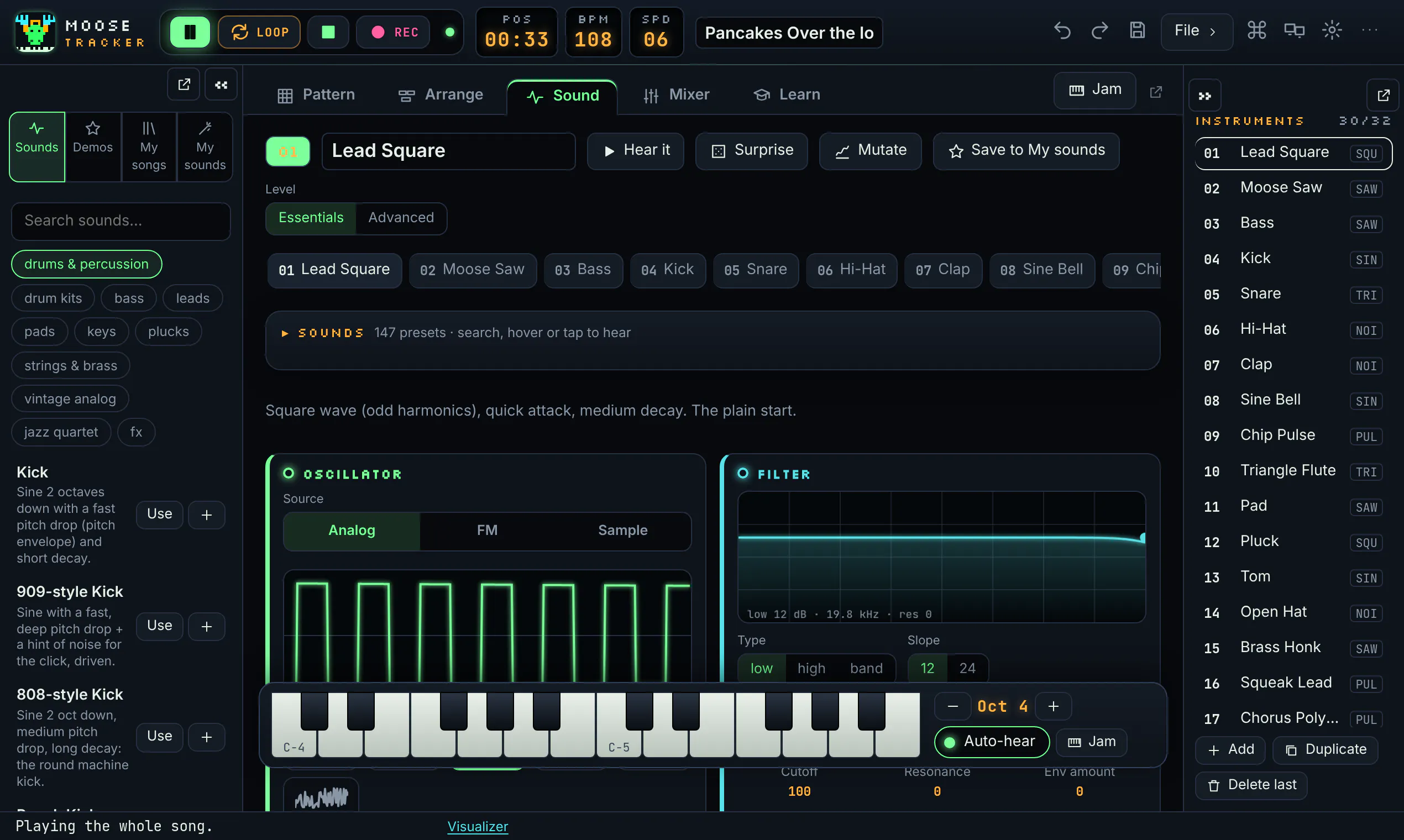Pop out the Instruments panel
1404x840 pixels.
tap(1383, 96)
